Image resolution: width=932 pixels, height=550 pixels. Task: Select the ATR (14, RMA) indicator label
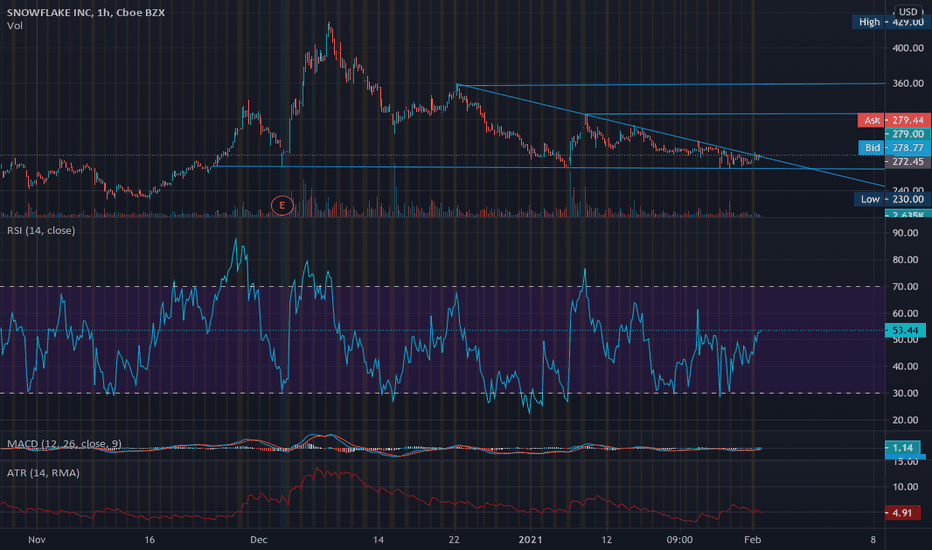click(x=43, y=473)
